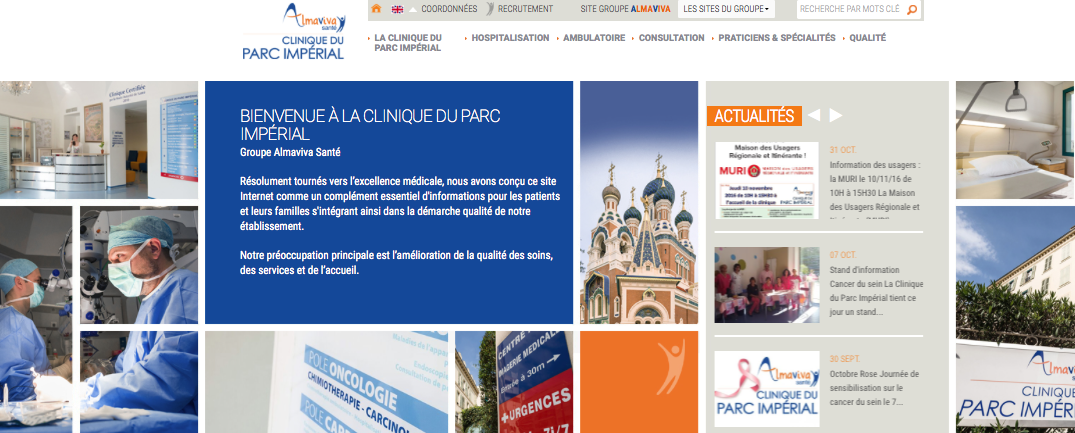Click the 'Résolument tournés vers l'excellence' paragraph
Screen dimensions: 1075x433
(400, 203)
